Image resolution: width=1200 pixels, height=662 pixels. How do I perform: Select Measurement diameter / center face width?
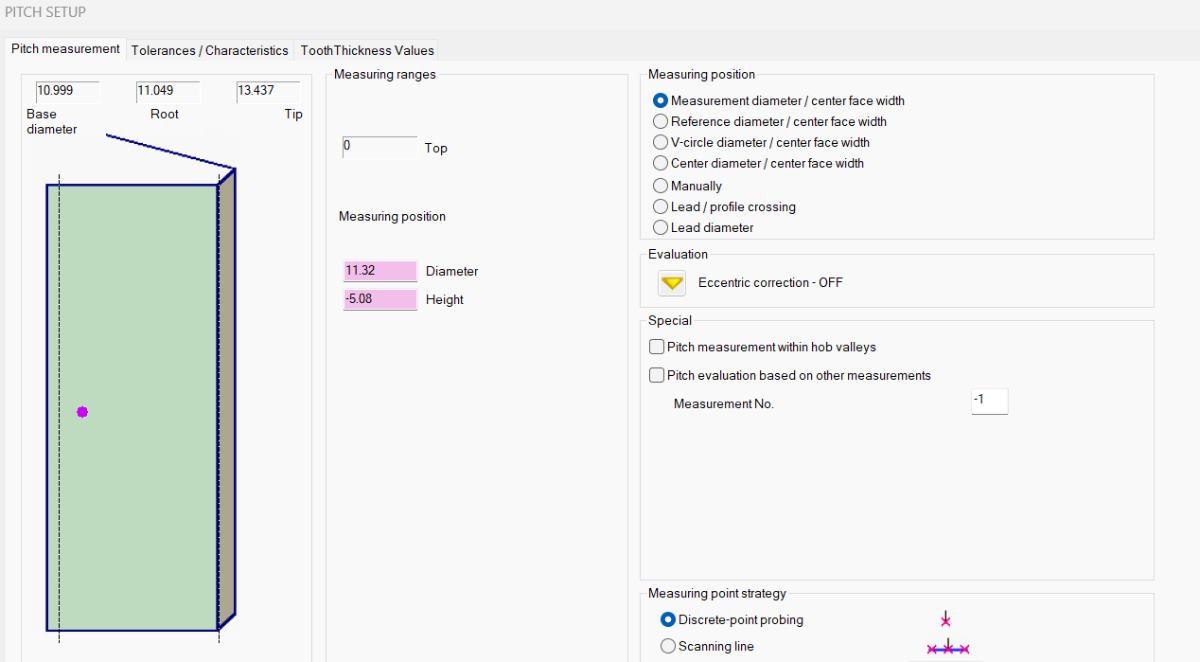click(660, 101)
